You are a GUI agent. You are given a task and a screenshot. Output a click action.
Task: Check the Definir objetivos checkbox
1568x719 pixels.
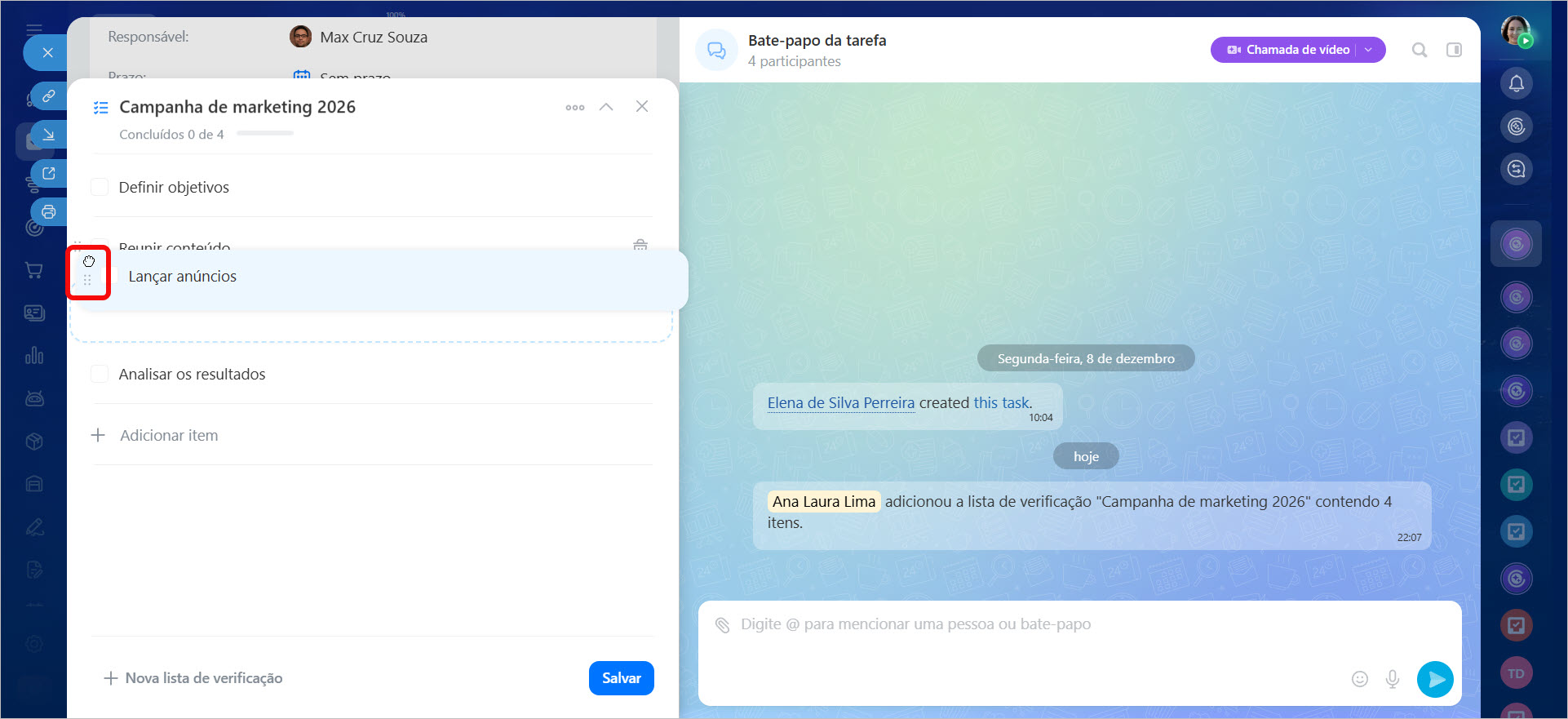pyautogui.click(x=100, y=188)
